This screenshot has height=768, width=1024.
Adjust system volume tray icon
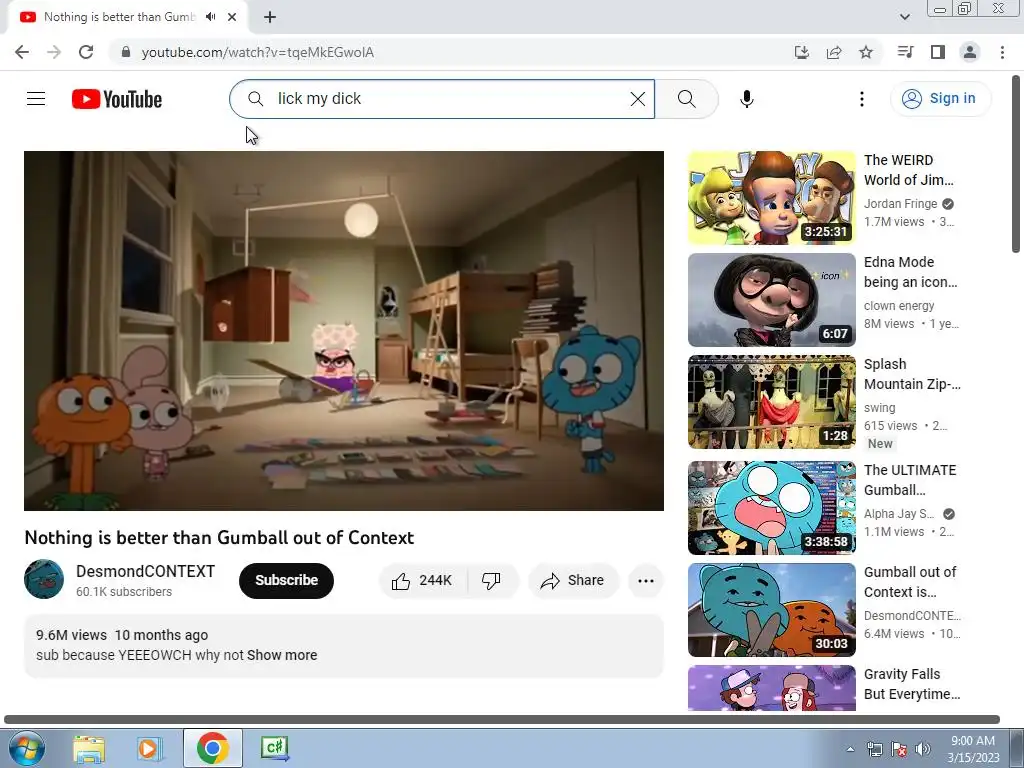click(923, 749)
